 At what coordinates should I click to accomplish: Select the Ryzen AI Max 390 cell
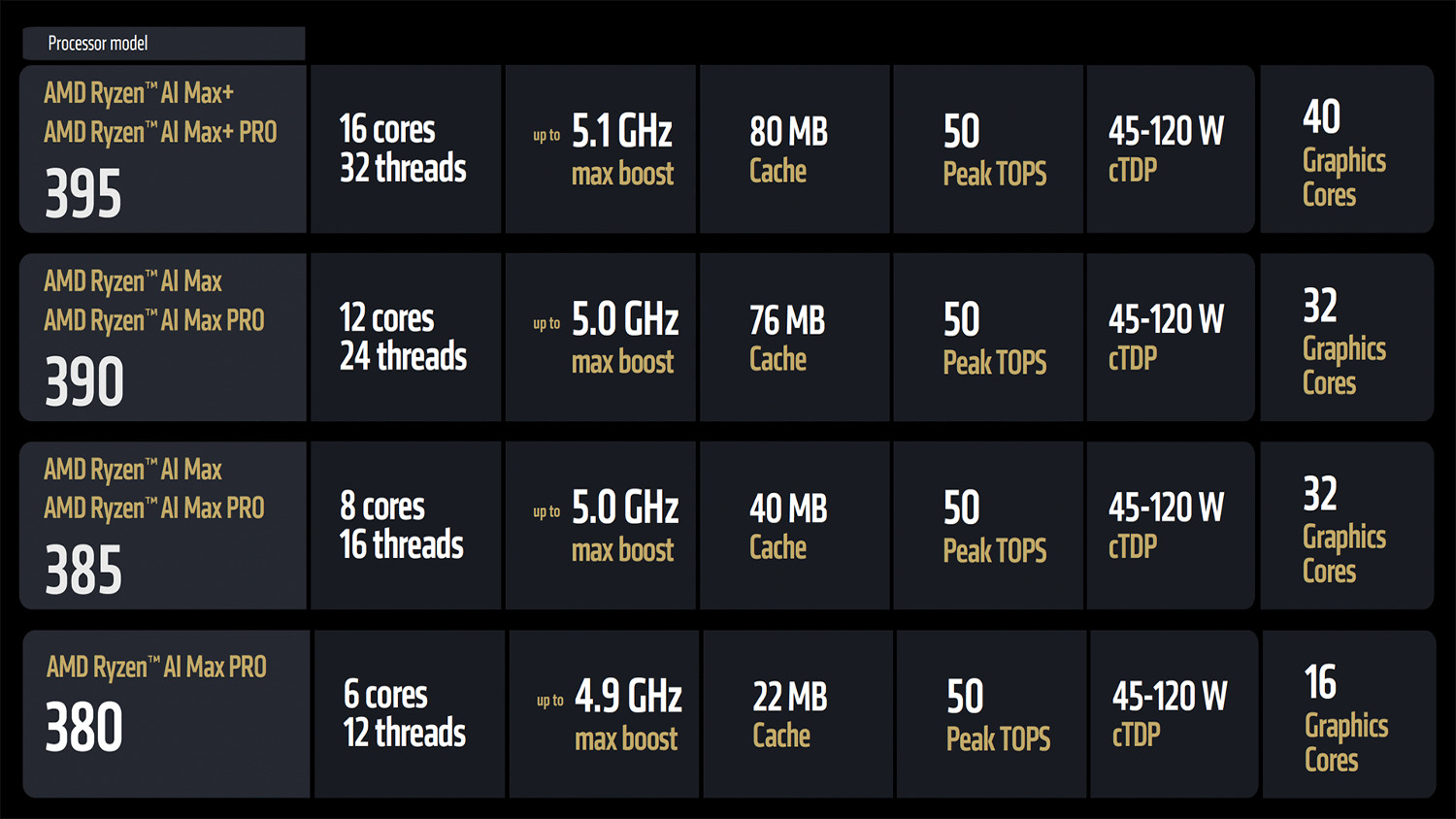click(x=163, y=338)
